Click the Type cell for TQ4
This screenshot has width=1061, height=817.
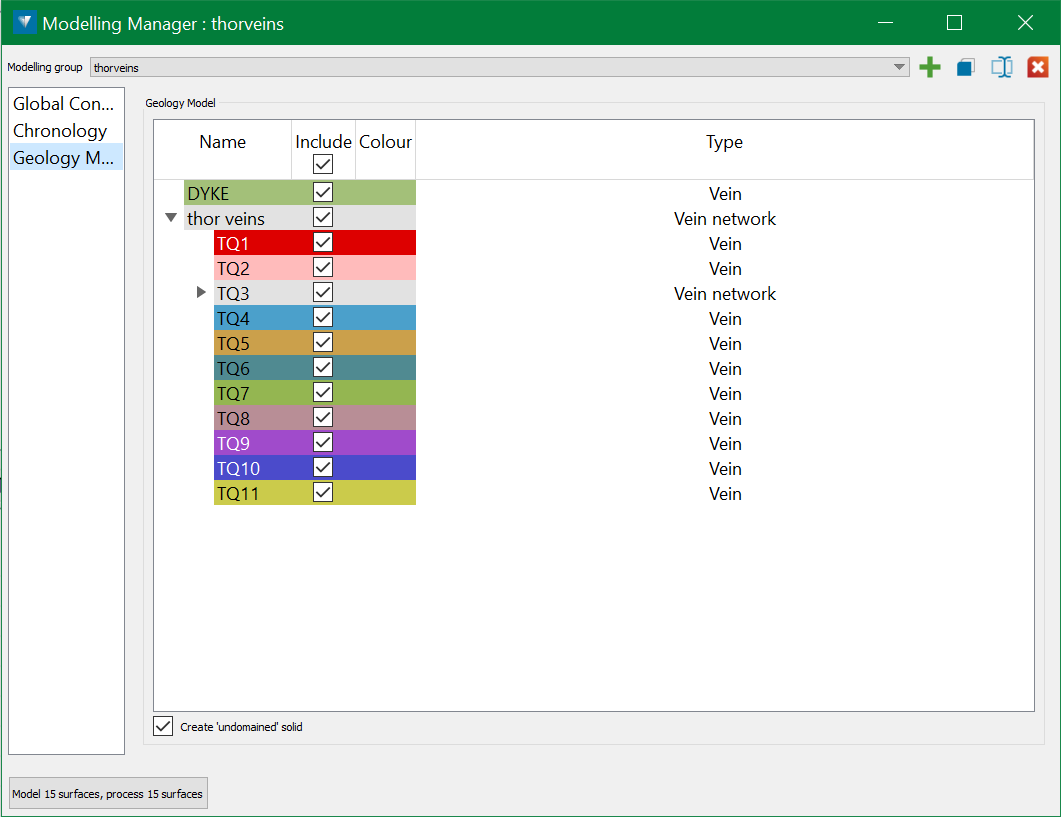click(x=724, y=319)
